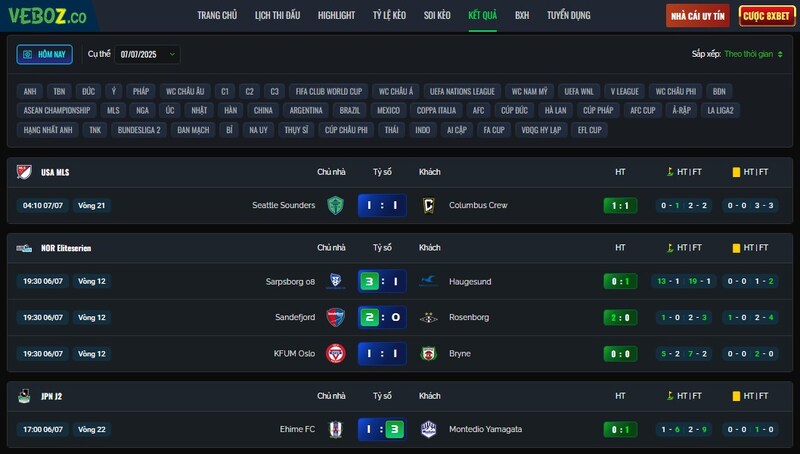Screen dimensions: 800x454
Task: Click the NHÀ CÁI UY TÍN button
Action: pos(697,16)
